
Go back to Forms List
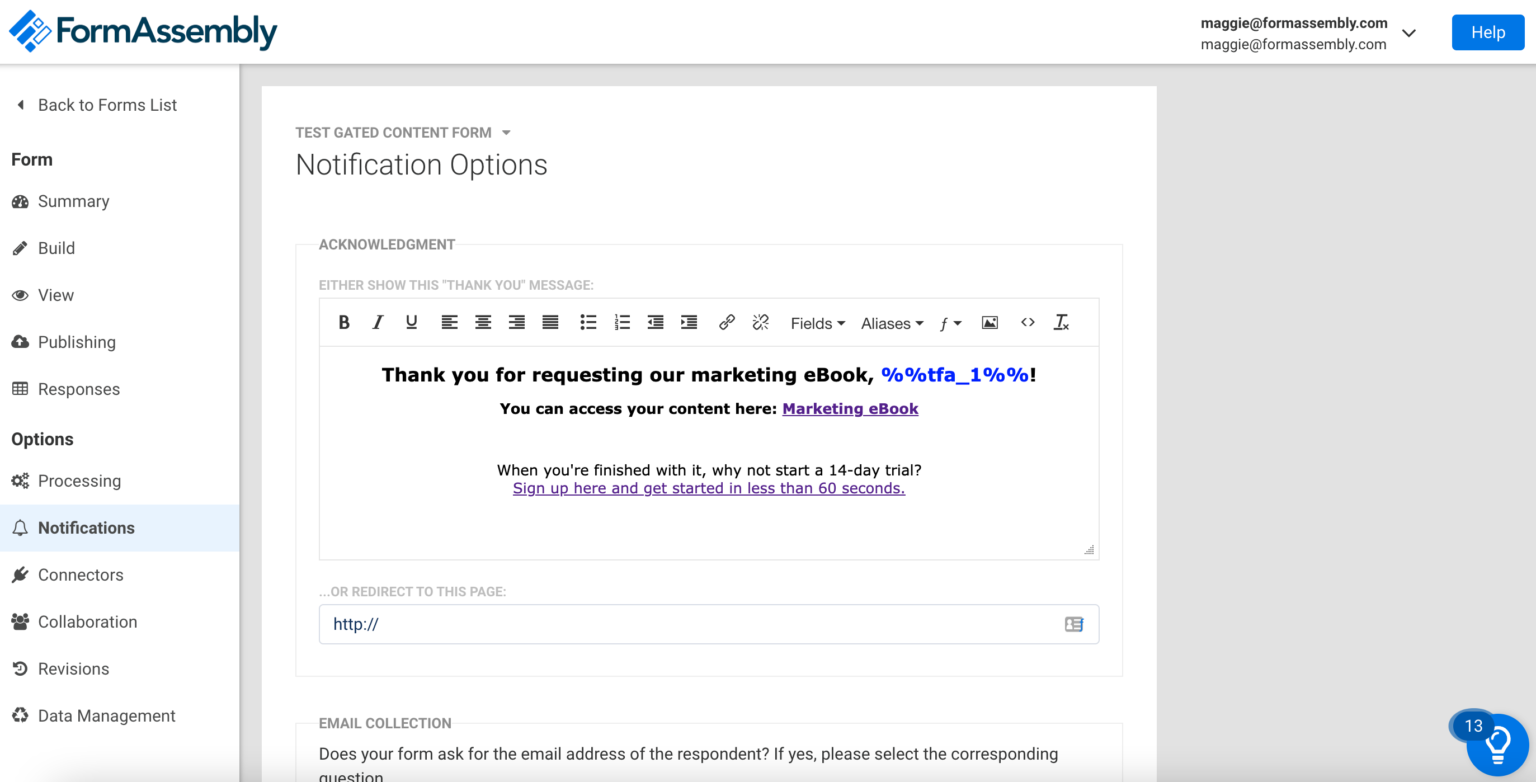(x=96, y=105)
